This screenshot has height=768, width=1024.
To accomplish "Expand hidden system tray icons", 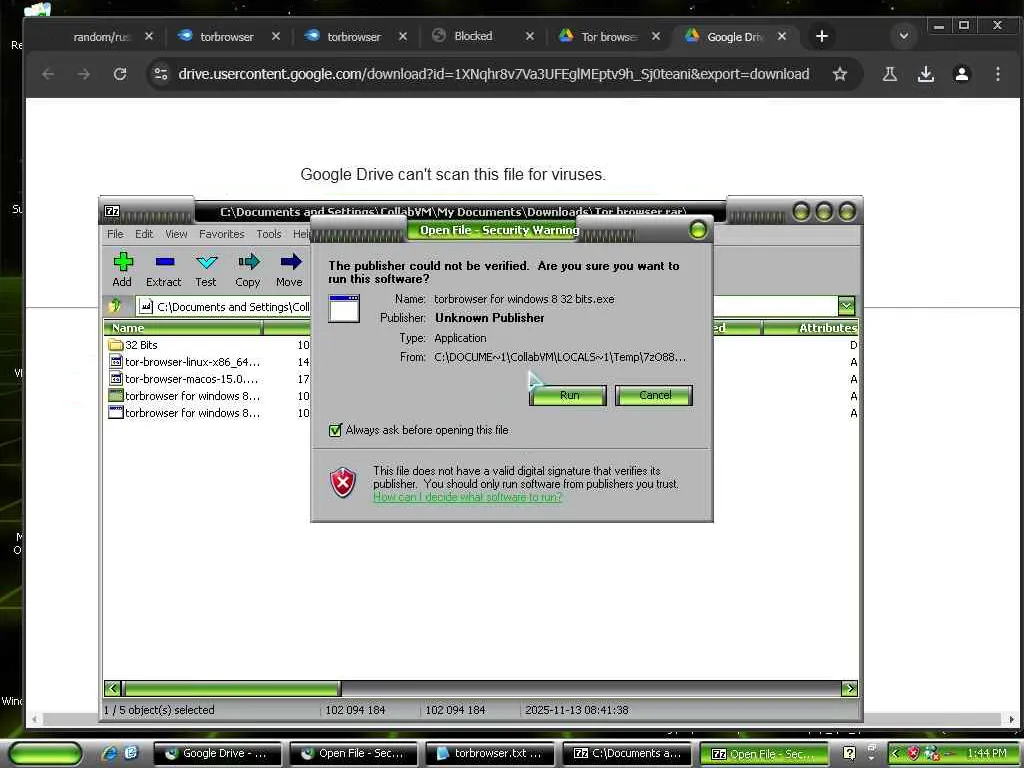I will pyautogui.click(x=895, y=753).
